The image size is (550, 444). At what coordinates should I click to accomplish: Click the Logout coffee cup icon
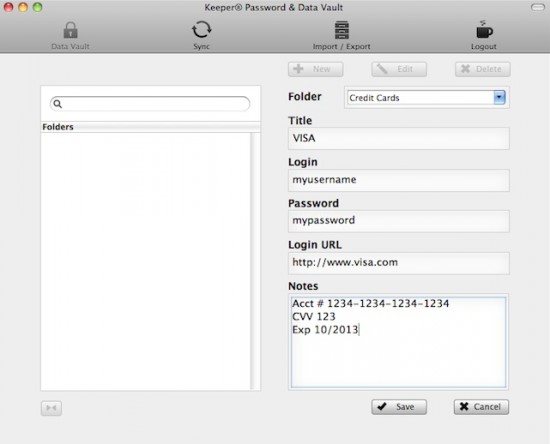click(484, 29)
